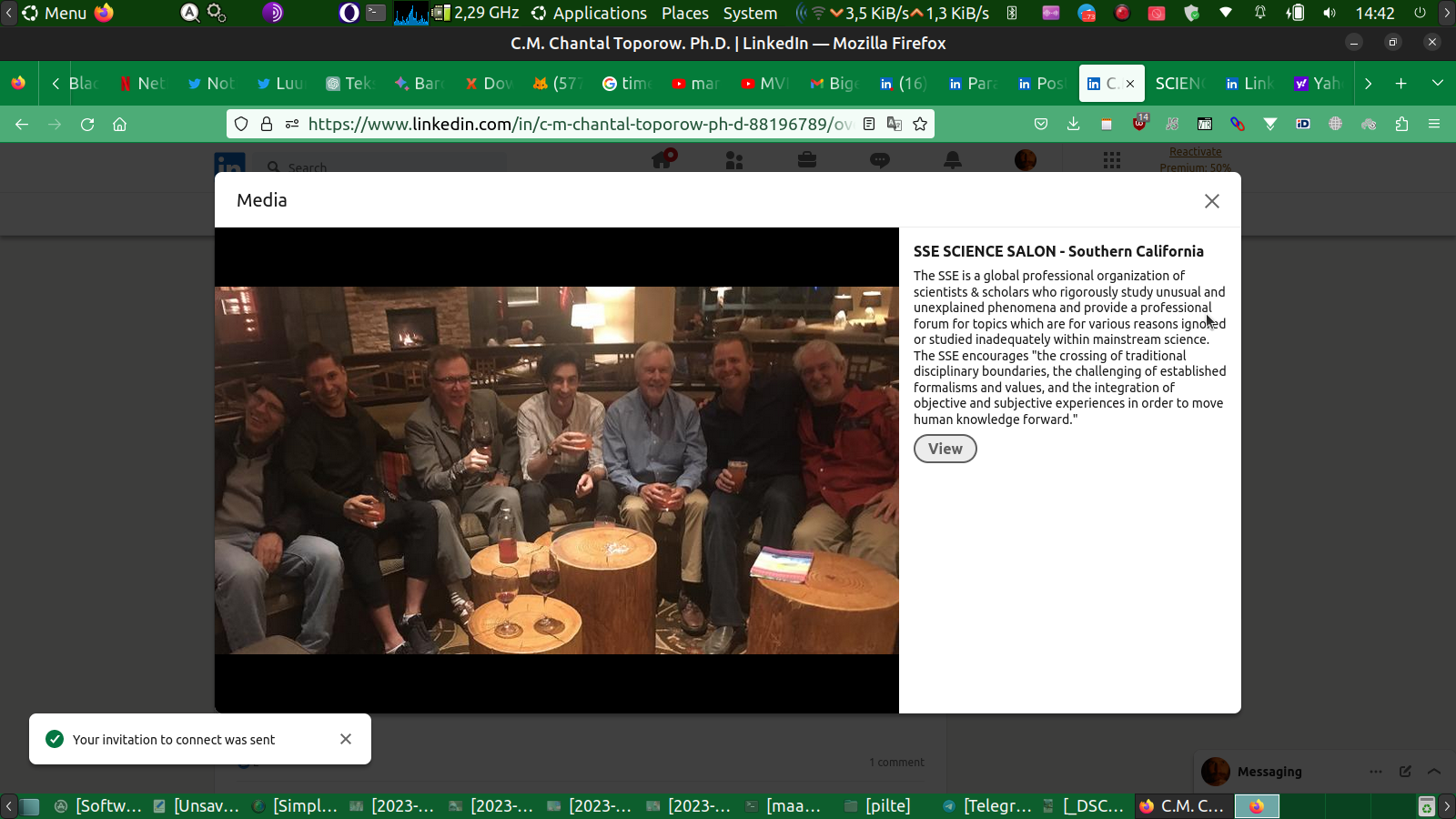The height and width of the screenshot is (819, 1456).
Task: Translate this page using the translate icon
Action: click(x=895, y=124)
